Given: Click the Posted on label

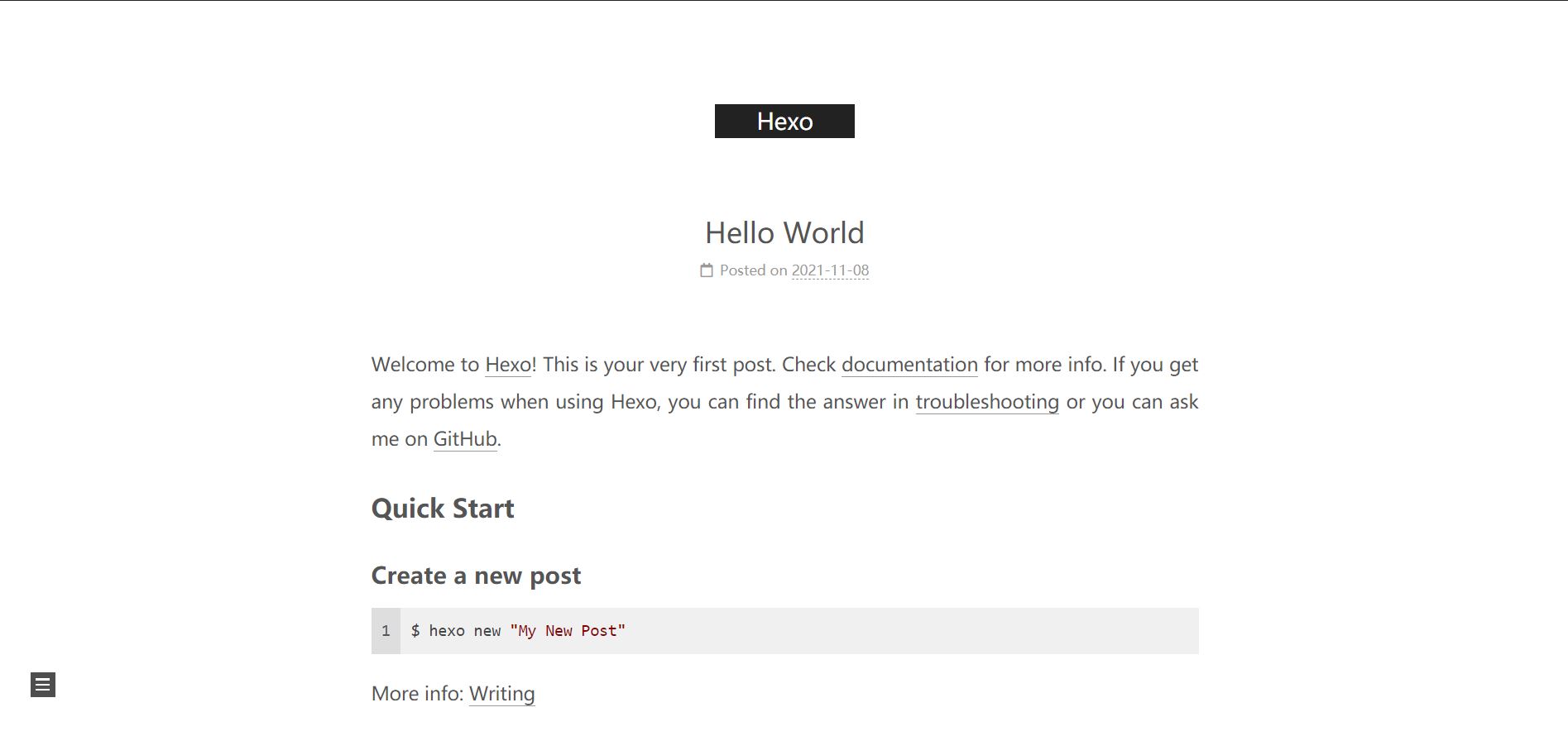Looking at the screenshot, I should click(x=753, y=270).
